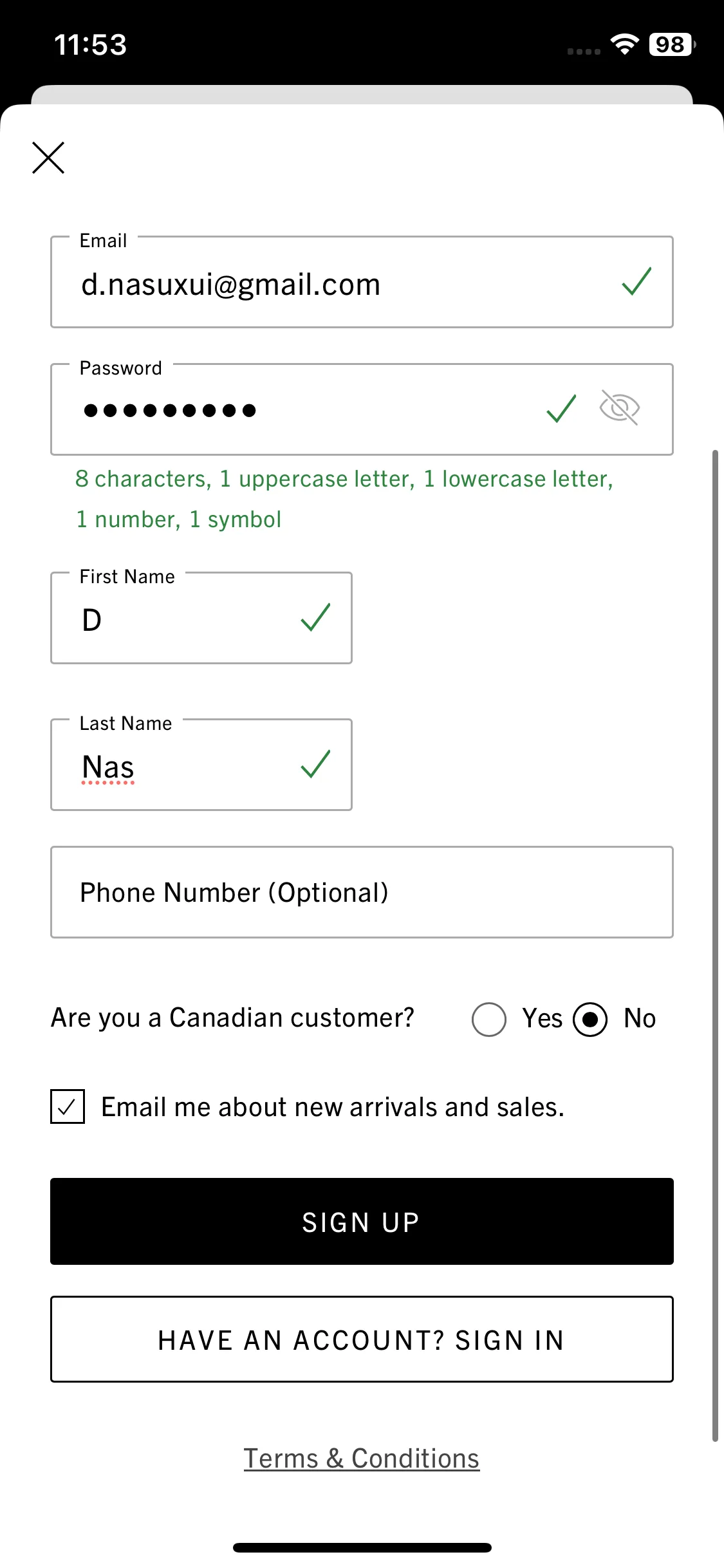Uncheck Email me about new arrivals checkbox
The width and height of the screenshot is (724, 1568).
click(68, 1106)
